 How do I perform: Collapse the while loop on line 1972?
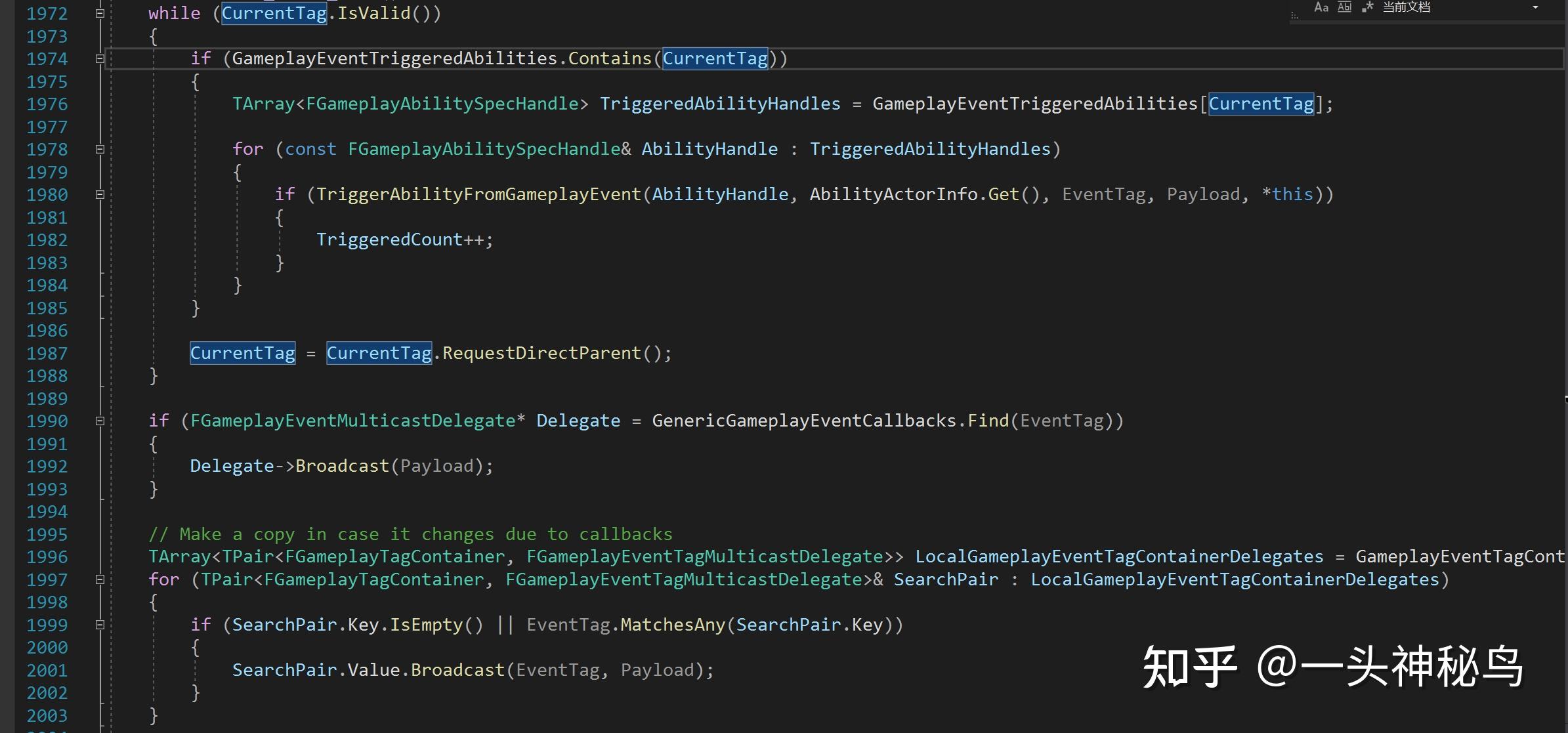(100, 13)
